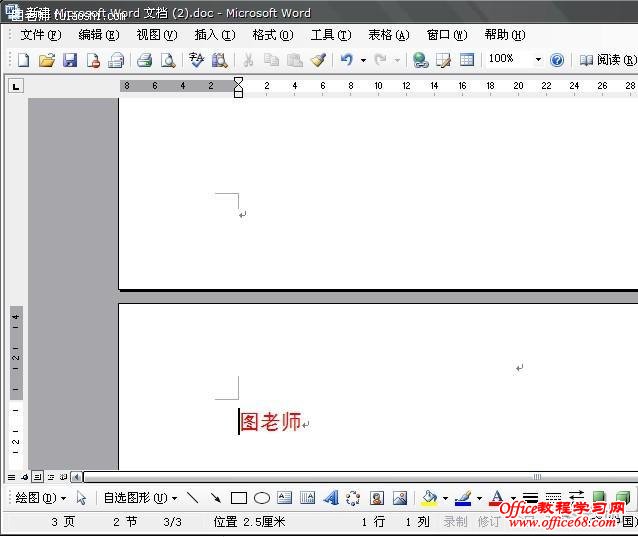Toggle the 录制 macro recording indicator
This screenshot has width=638, height=537.
pos(455,522)
